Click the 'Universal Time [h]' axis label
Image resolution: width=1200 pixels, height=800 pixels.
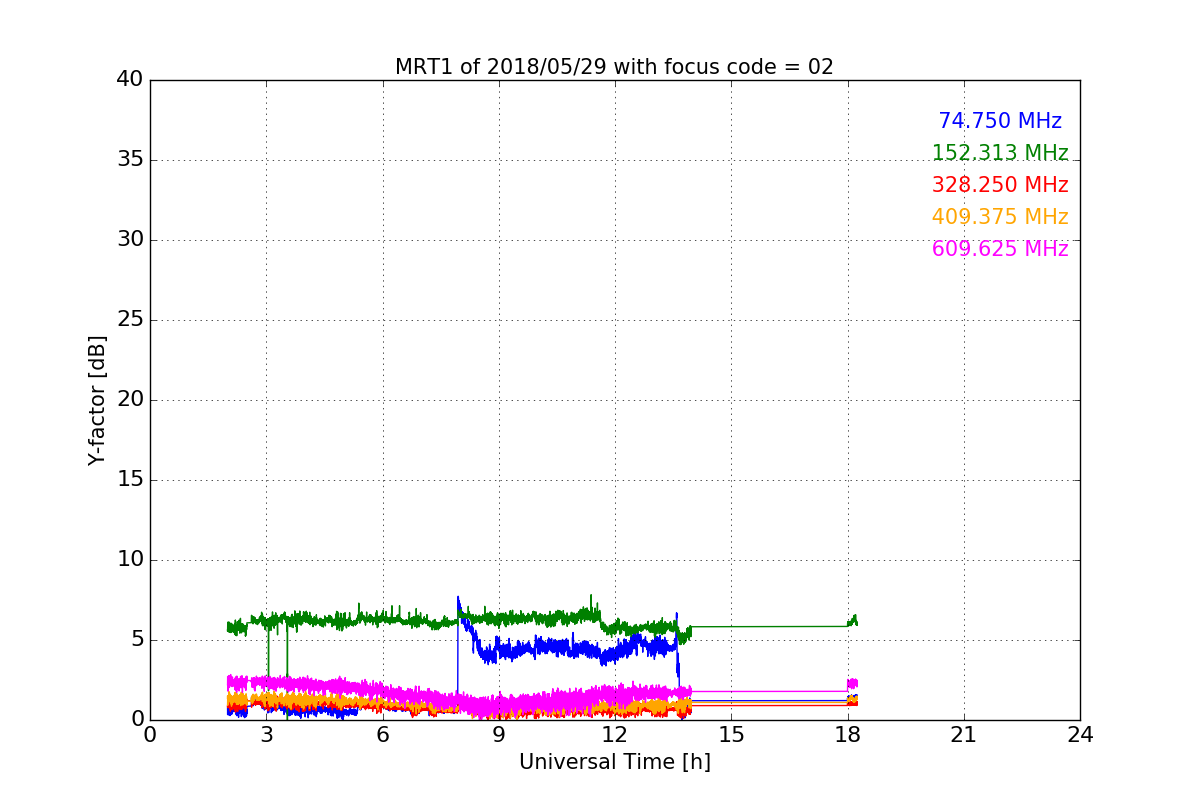[x=615, y=762]
